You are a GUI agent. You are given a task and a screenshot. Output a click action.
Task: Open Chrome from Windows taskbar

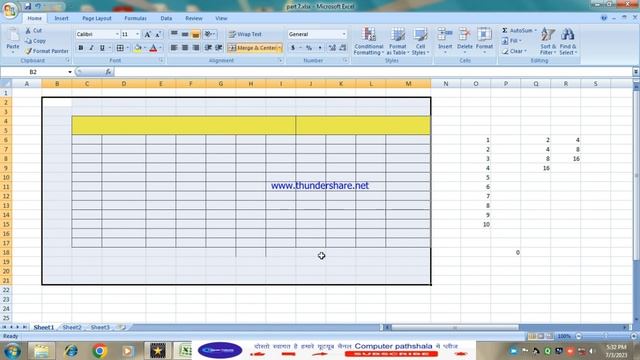[x=100, y=351]
